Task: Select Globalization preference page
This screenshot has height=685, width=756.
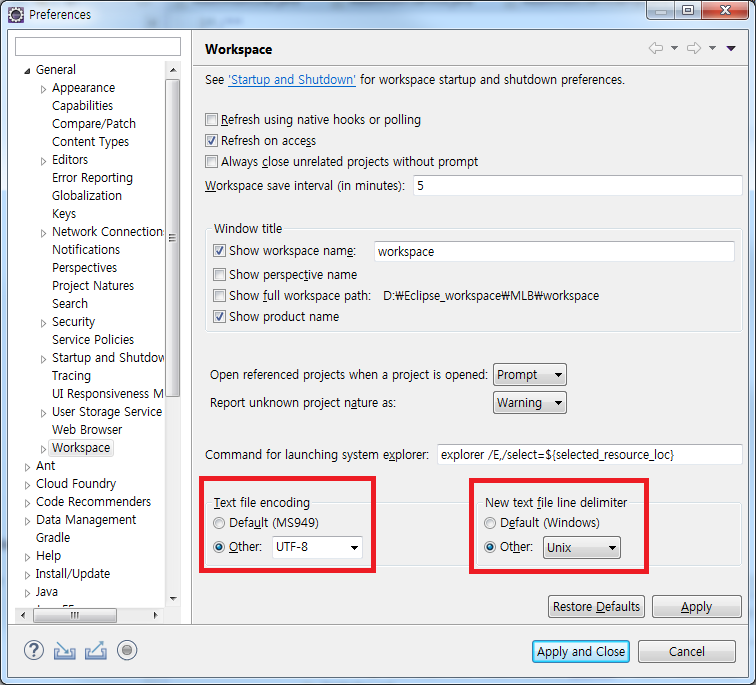Action: click(x=87, y=196)
